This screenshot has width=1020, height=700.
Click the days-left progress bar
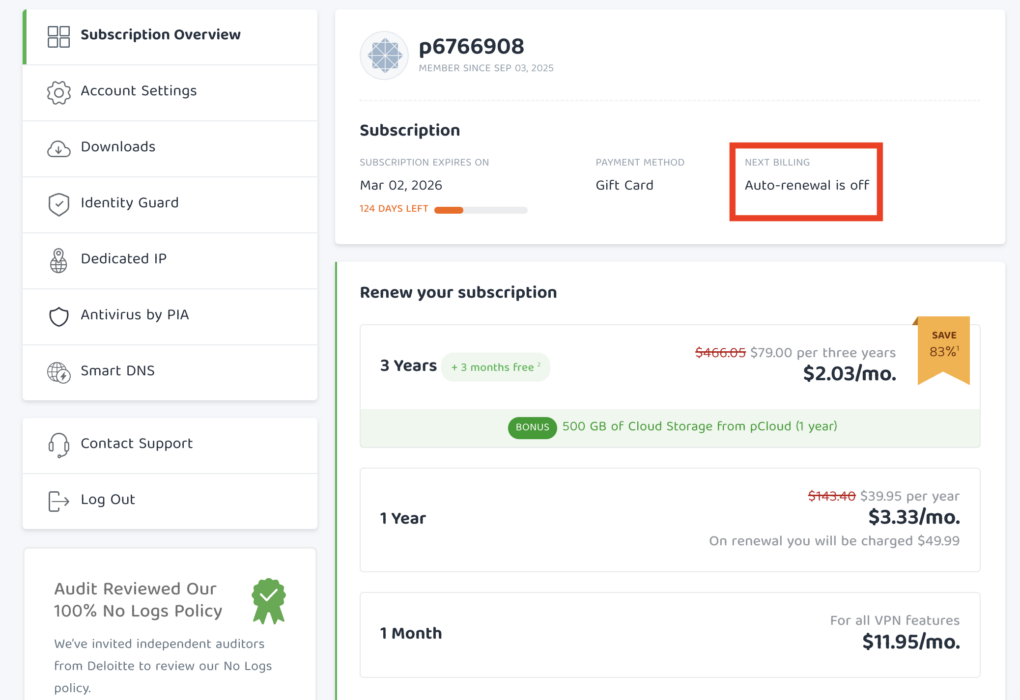pyautogui.click(x=480, y=210)
